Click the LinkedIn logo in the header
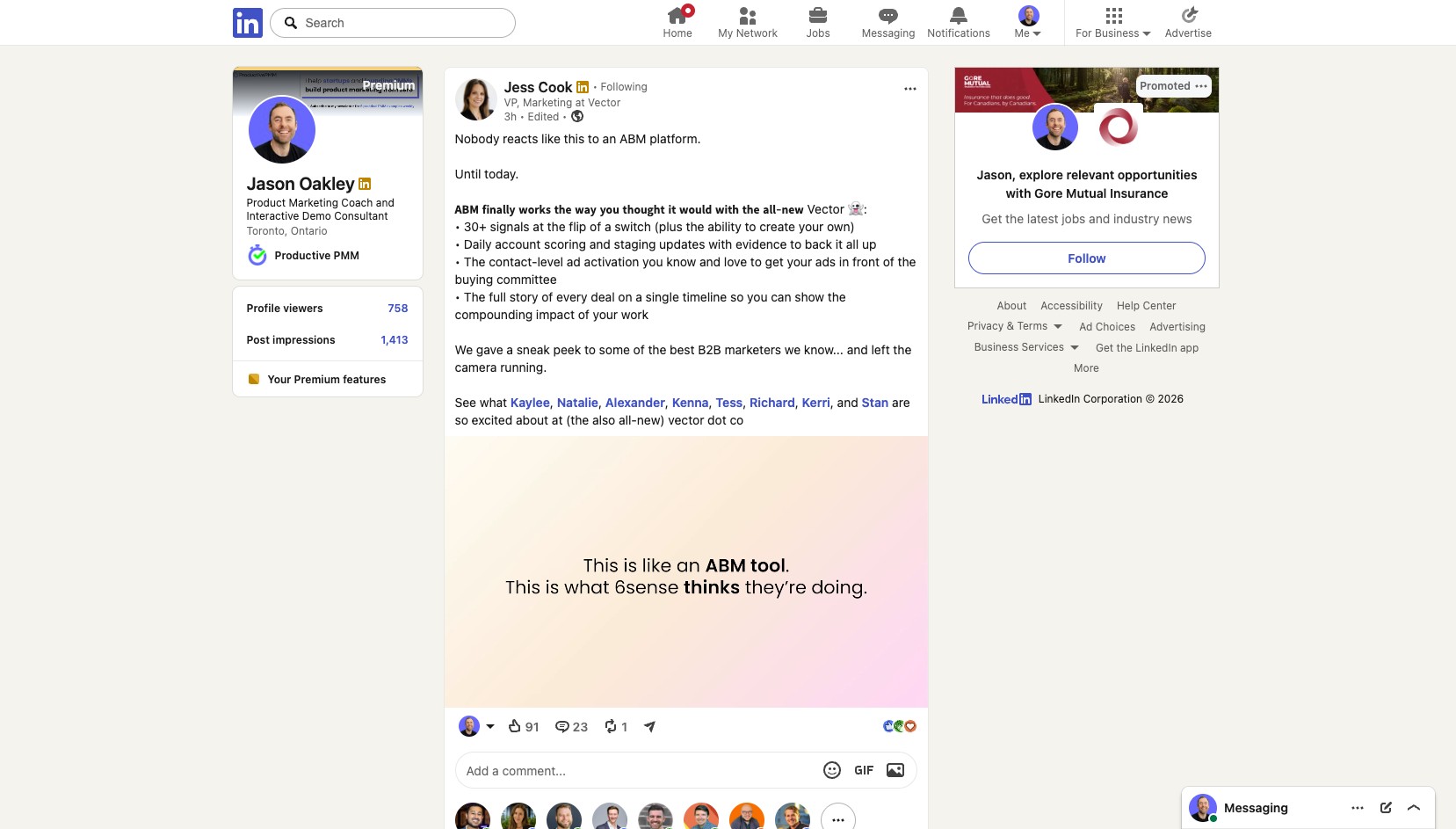The width and height of the screenshot is (1456, 829). pyautogui.click(x=248, y=23)
